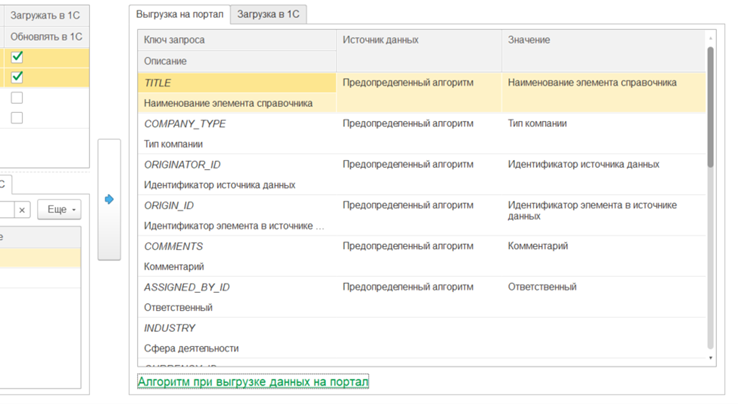Select Ответственный value in ASSIGNED_BY_ID row
Screen dimensions: 738x404
click(542, 287)
